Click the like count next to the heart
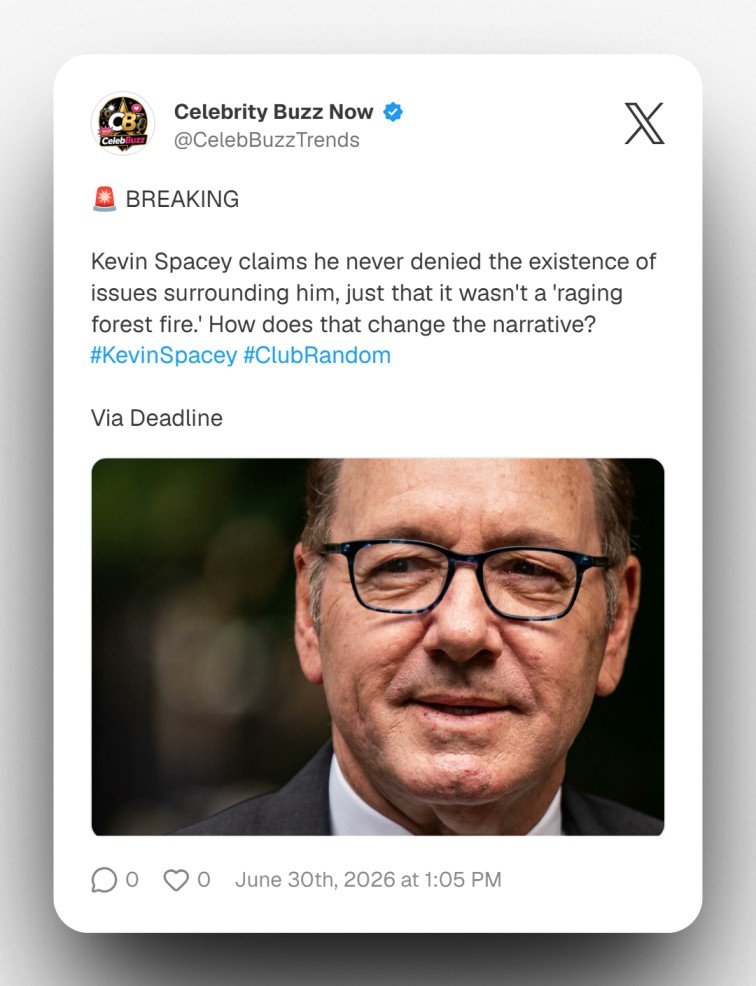Image resolution: width=756 pixels, height=986 pixels. pyautogui.click(x=204, y=880)
